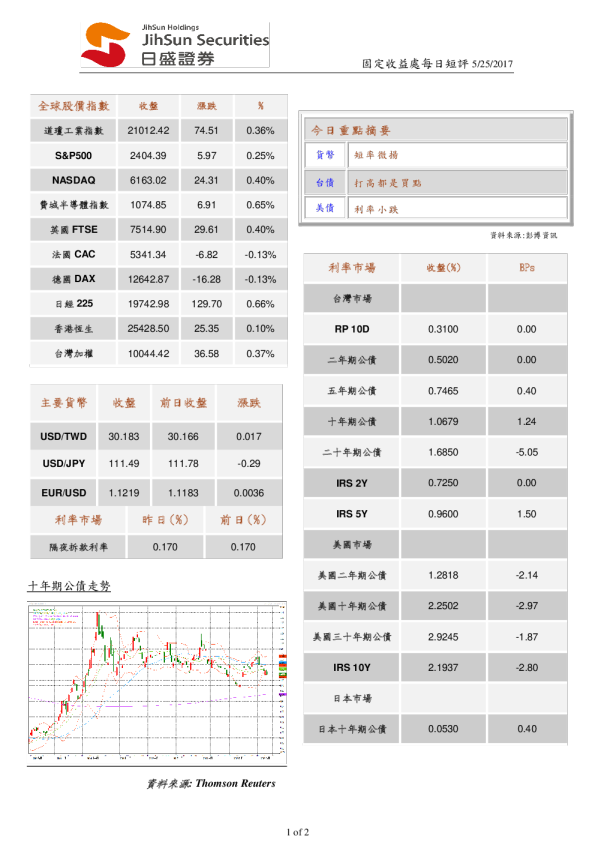Screen dimensions: 595x842
Task: Click the 0.0036 EUR/USD change
Action: 249,493
